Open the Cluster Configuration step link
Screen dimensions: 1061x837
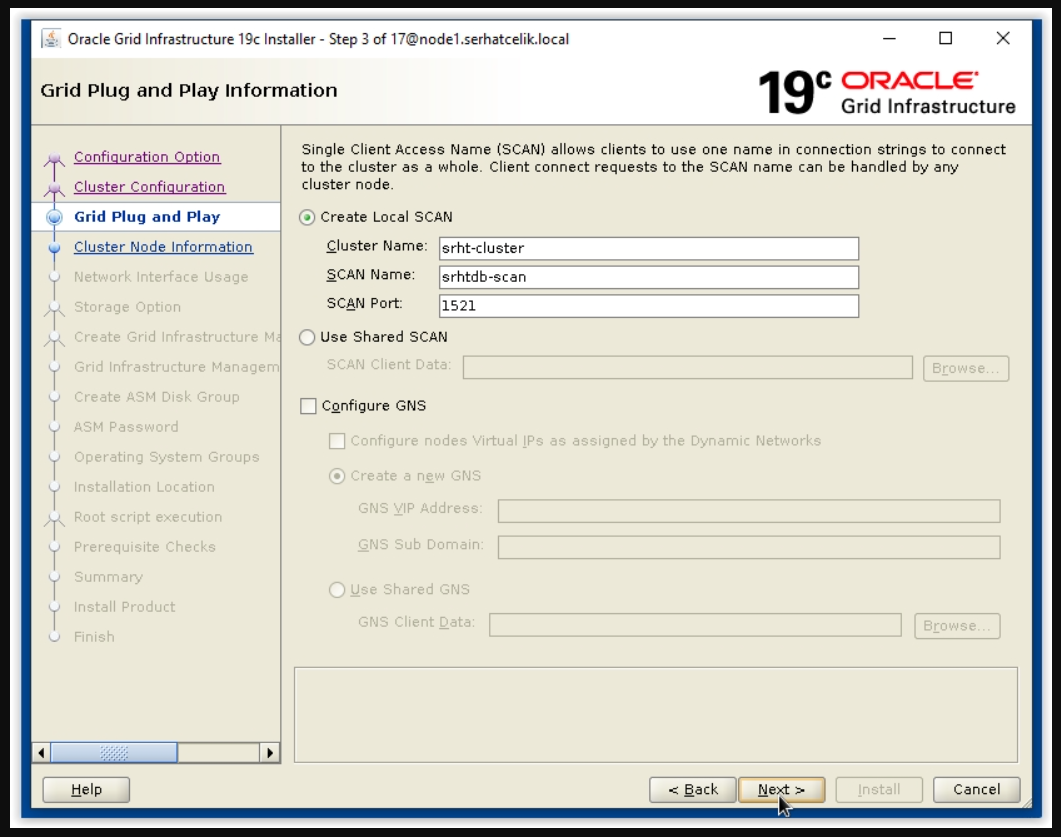150,187
